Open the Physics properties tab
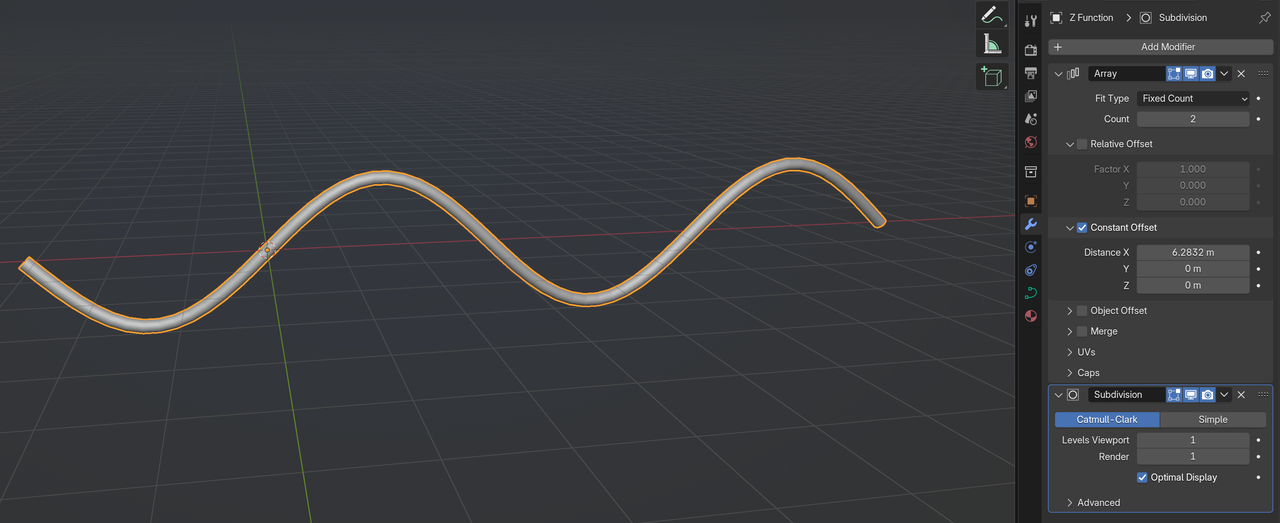This screenshot has height=523, width=1280. [1031, 247]
